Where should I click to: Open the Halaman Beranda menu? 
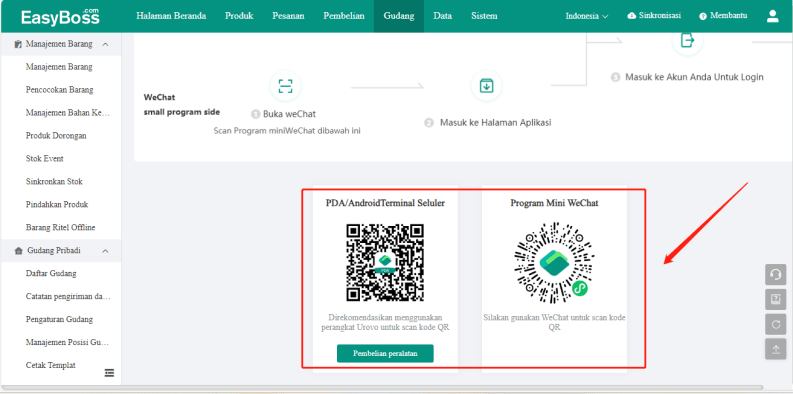point(171,16)
